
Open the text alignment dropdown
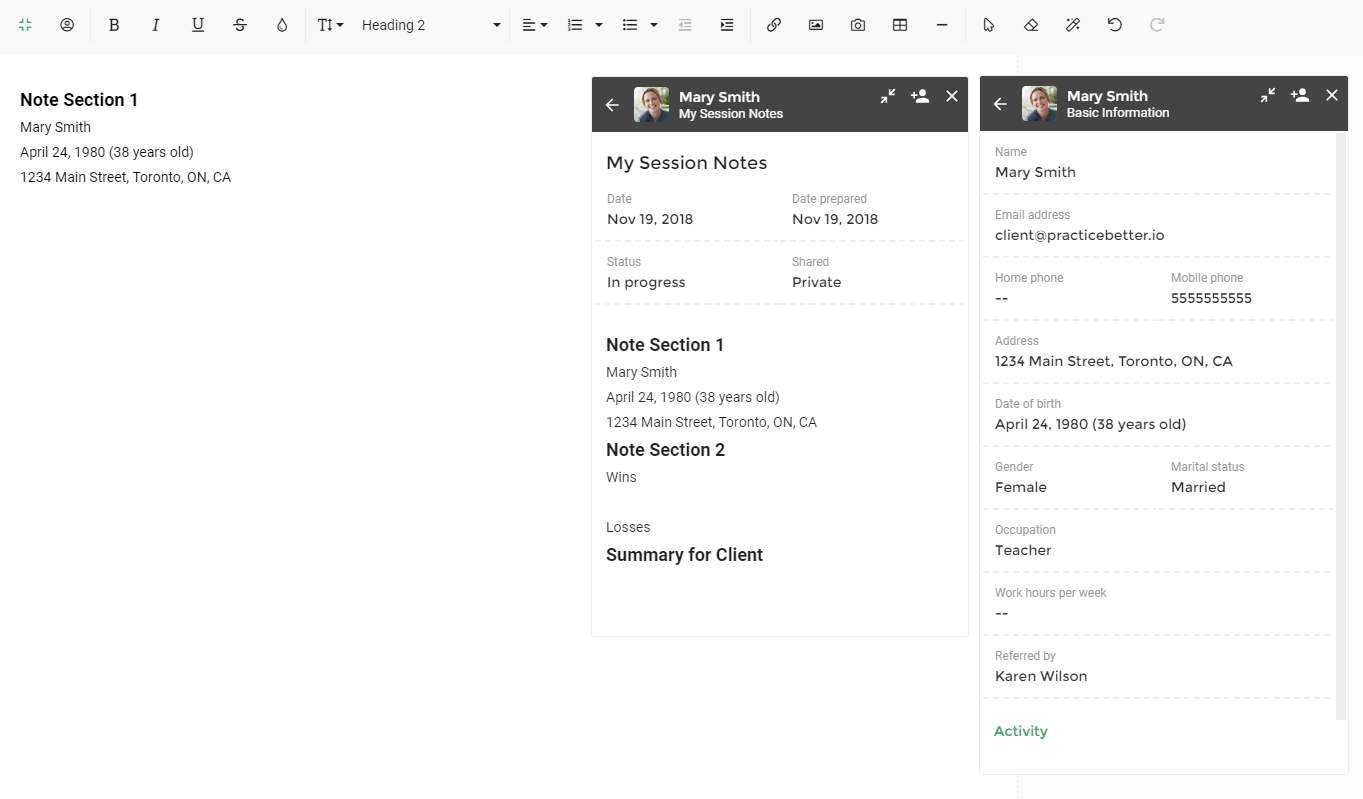pyautogui.click(x=535, y=25)
